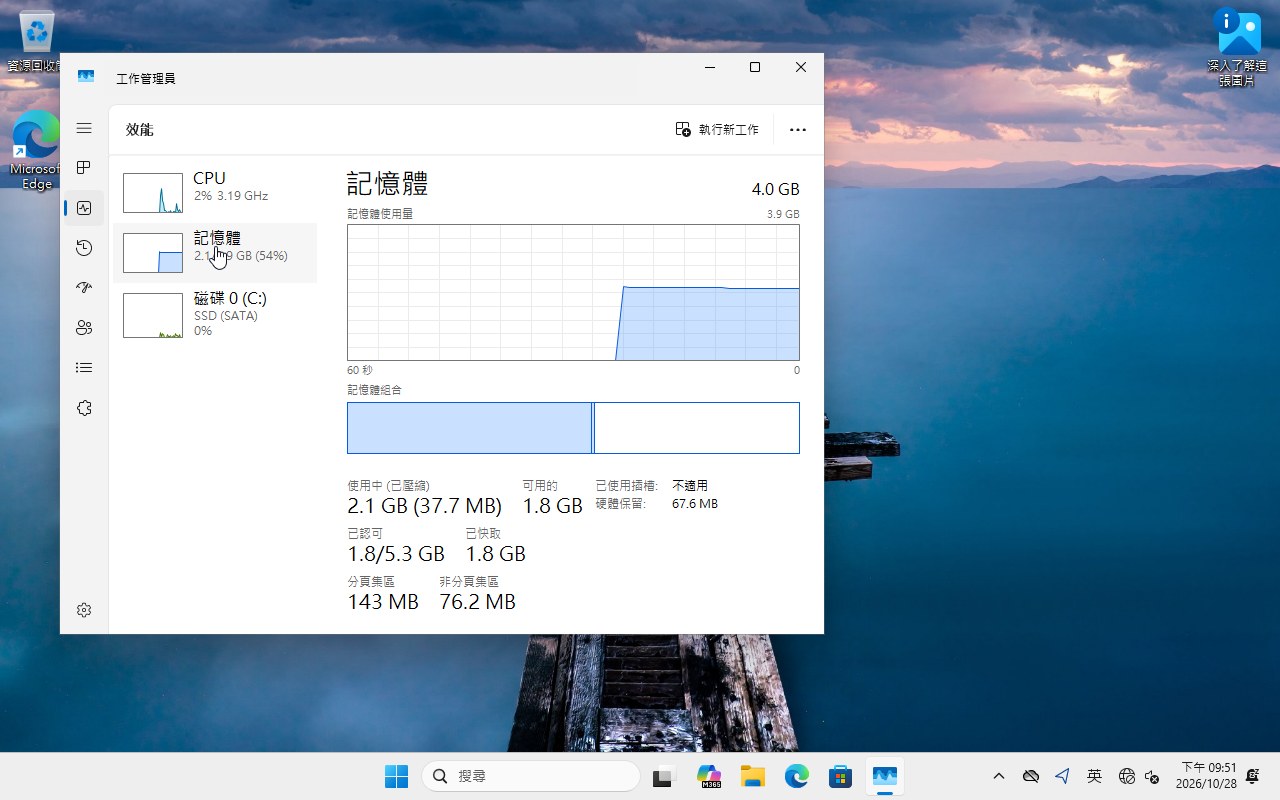Click the 2.1 GB (37.7 MB) in-use value

click(x=424, y=506)
